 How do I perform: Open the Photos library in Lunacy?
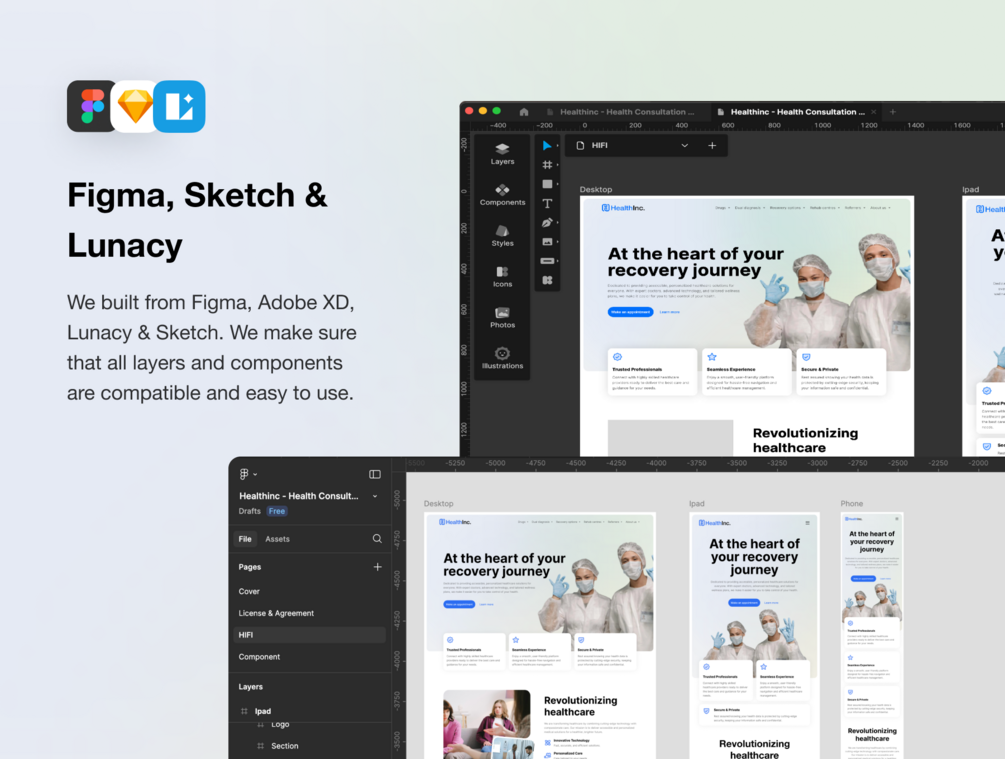coord(502,317)
